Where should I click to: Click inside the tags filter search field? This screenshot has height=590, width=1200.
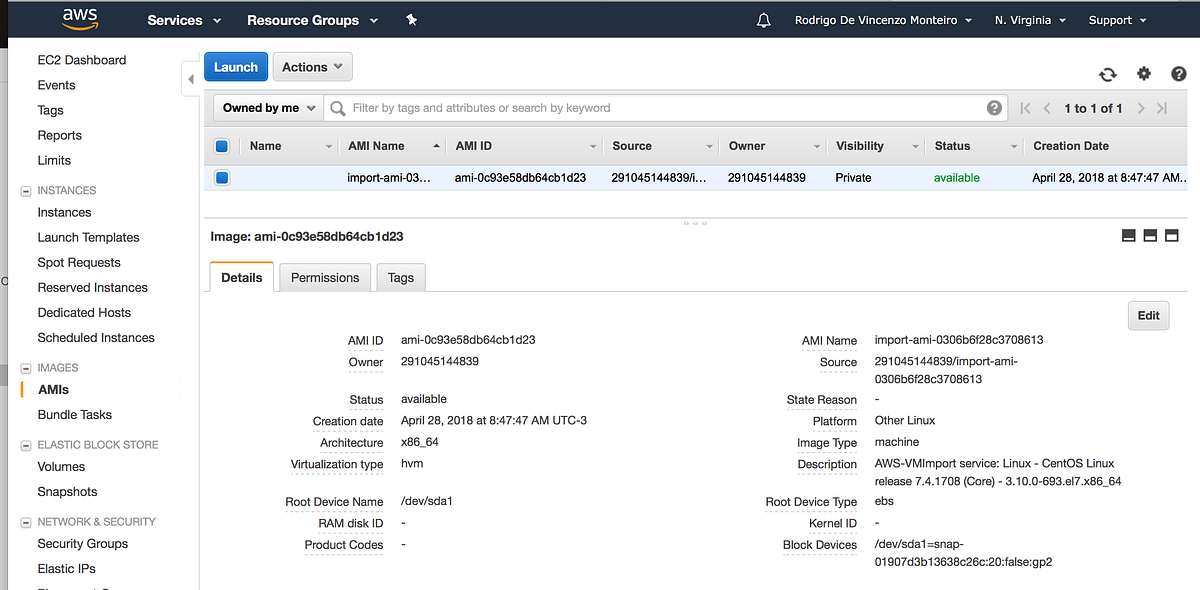[600, 107]
